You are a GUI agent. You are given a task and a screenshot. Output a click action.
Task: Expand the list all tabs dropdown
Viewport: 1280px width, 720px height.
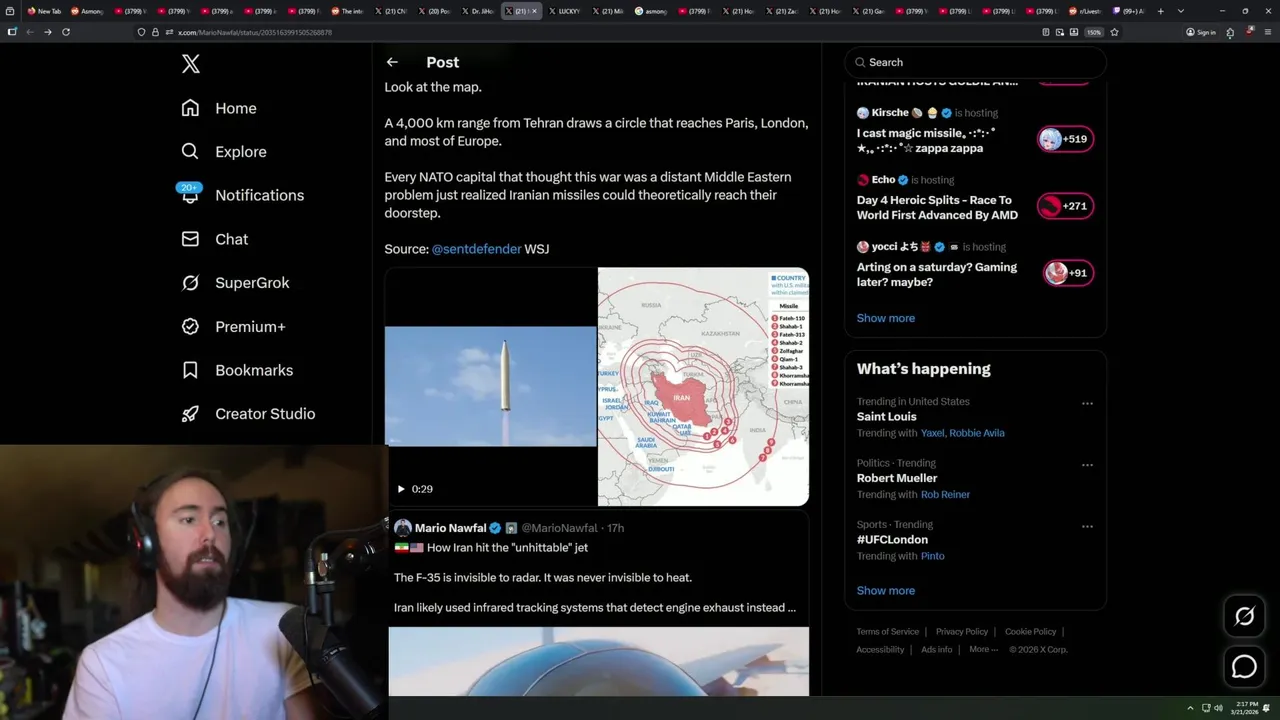point(1181,11)
